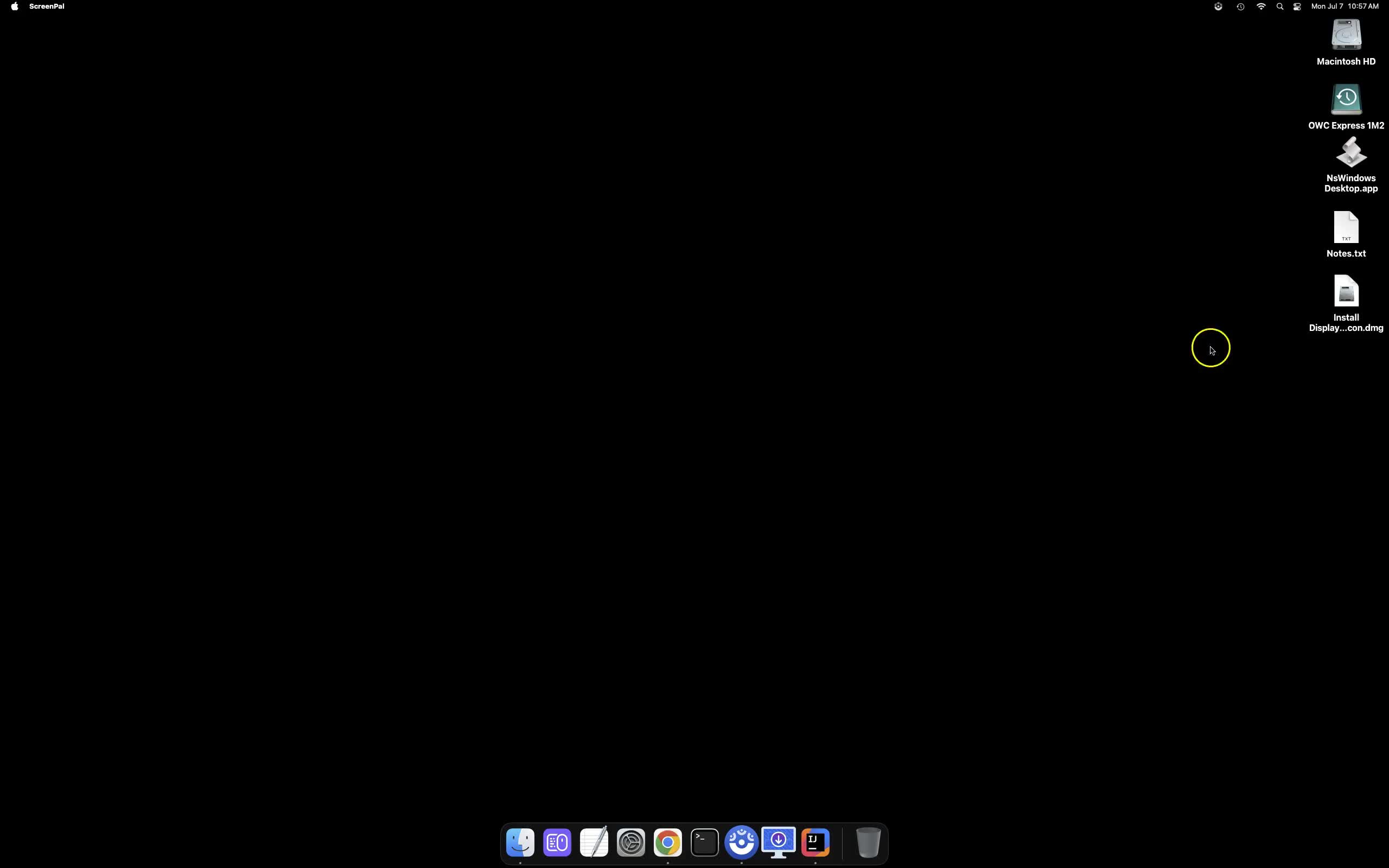The image size is (1389, 868).
Task: Click the date and time clock
Action: [x=1345, y=7]
